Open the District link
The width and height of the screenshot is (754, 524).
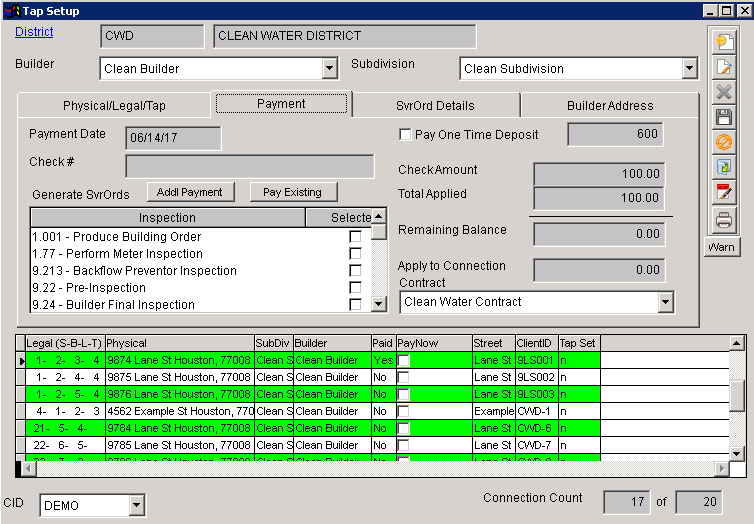(x=34, y=32)
